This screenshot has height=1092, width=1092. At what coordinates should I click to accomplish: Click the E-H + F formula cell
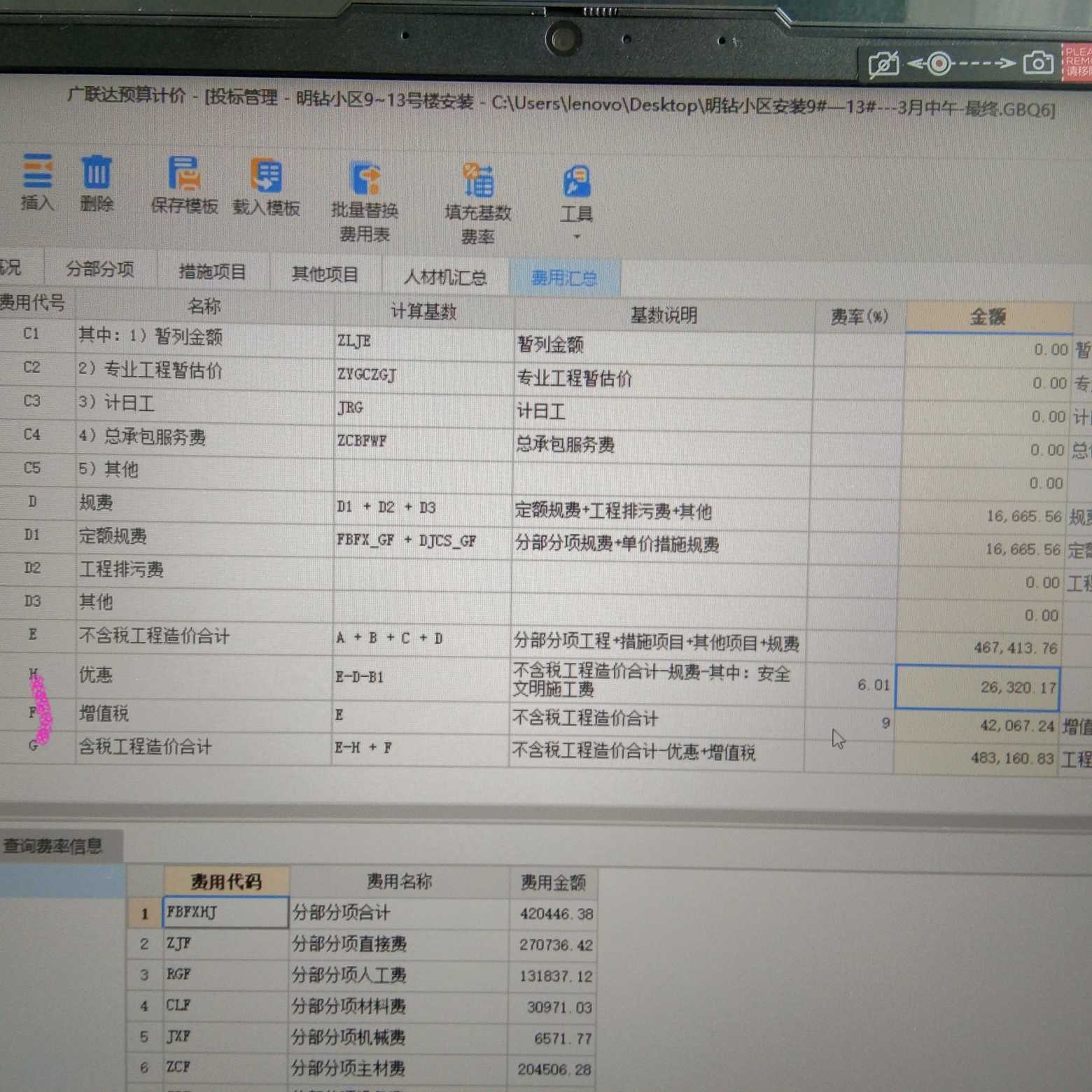tap(420, 748)
